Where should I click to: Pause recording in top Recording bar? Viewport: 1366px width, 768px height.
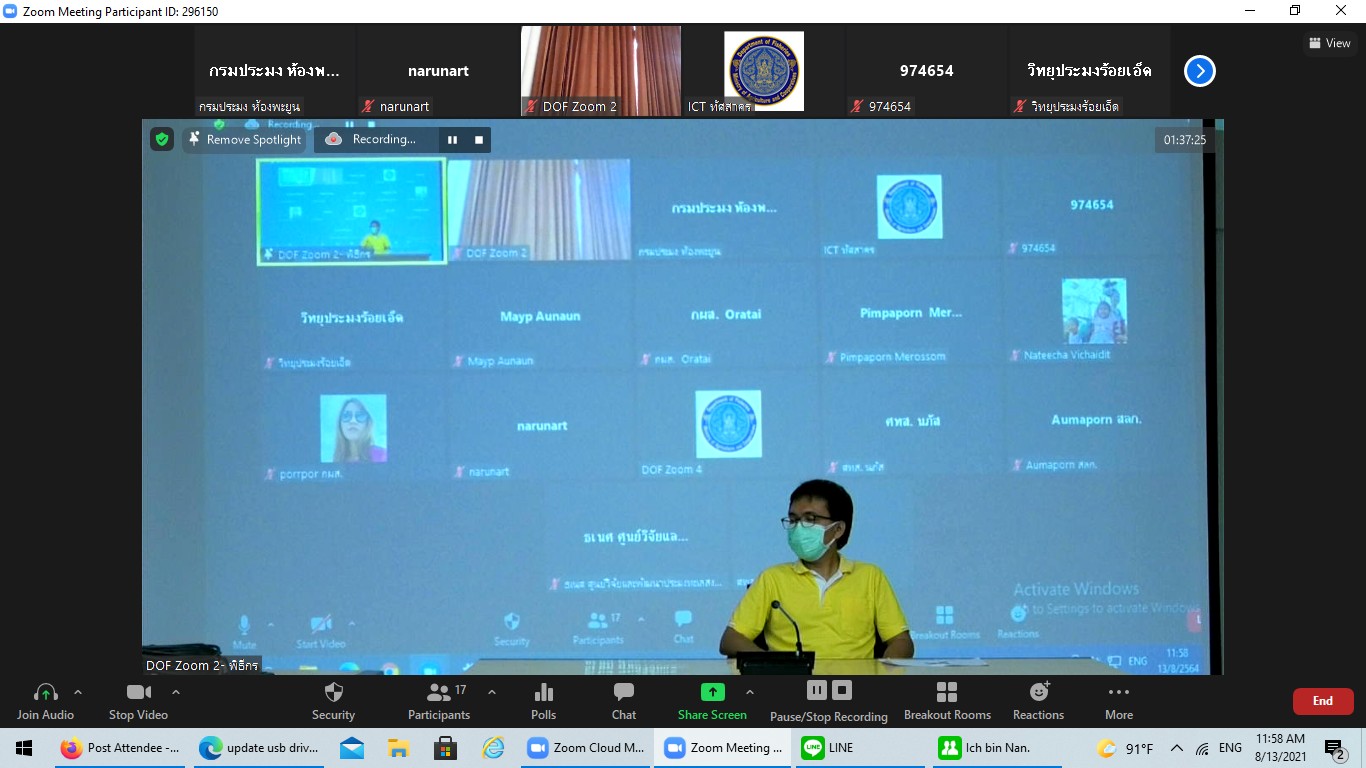coord(452,140)
